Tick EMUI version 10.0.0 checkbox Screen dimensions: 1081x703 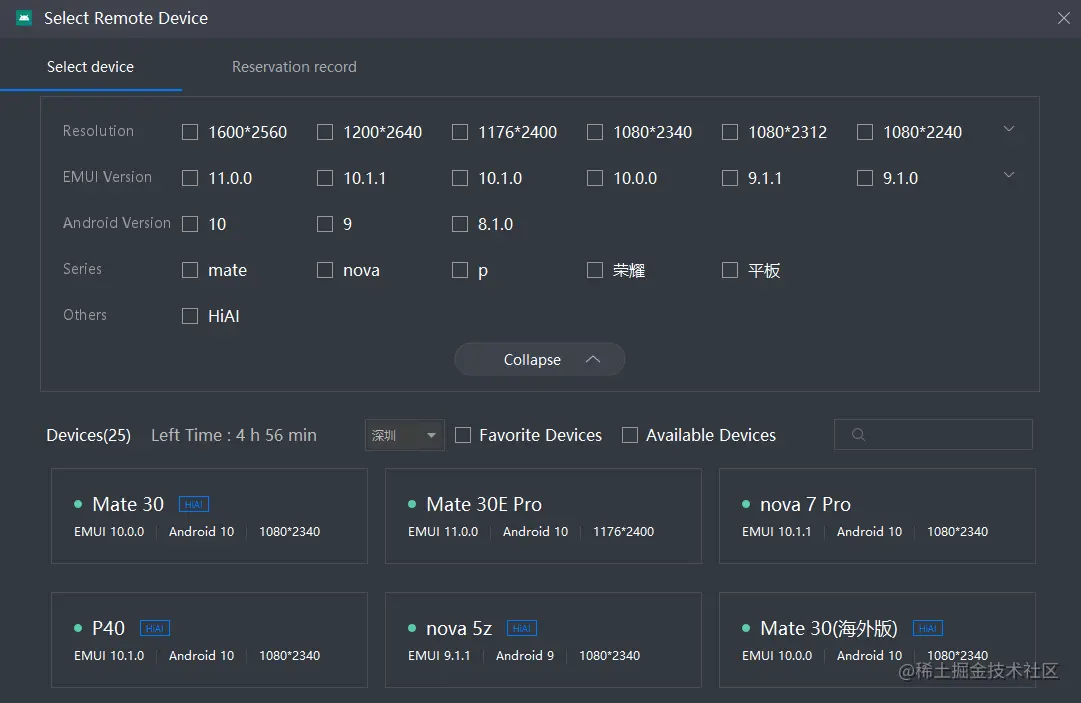(595, 179)
